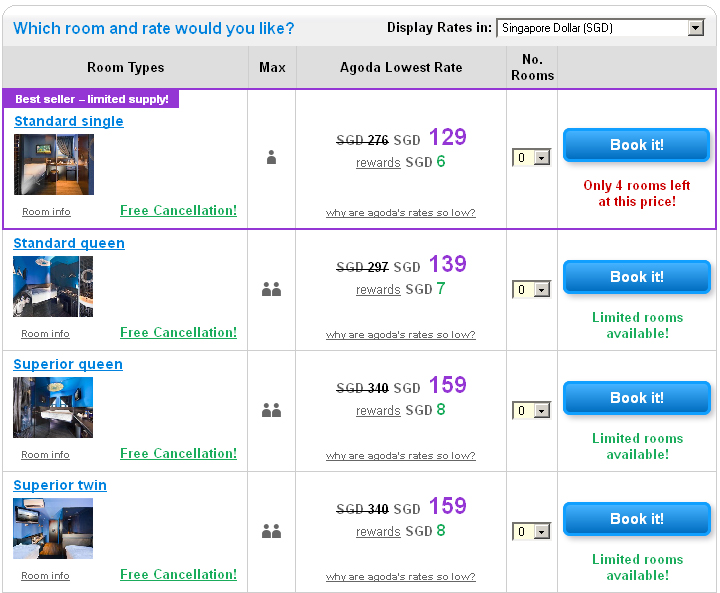
Task: Open Room info for Standard queen
Action: pos(45,333)
